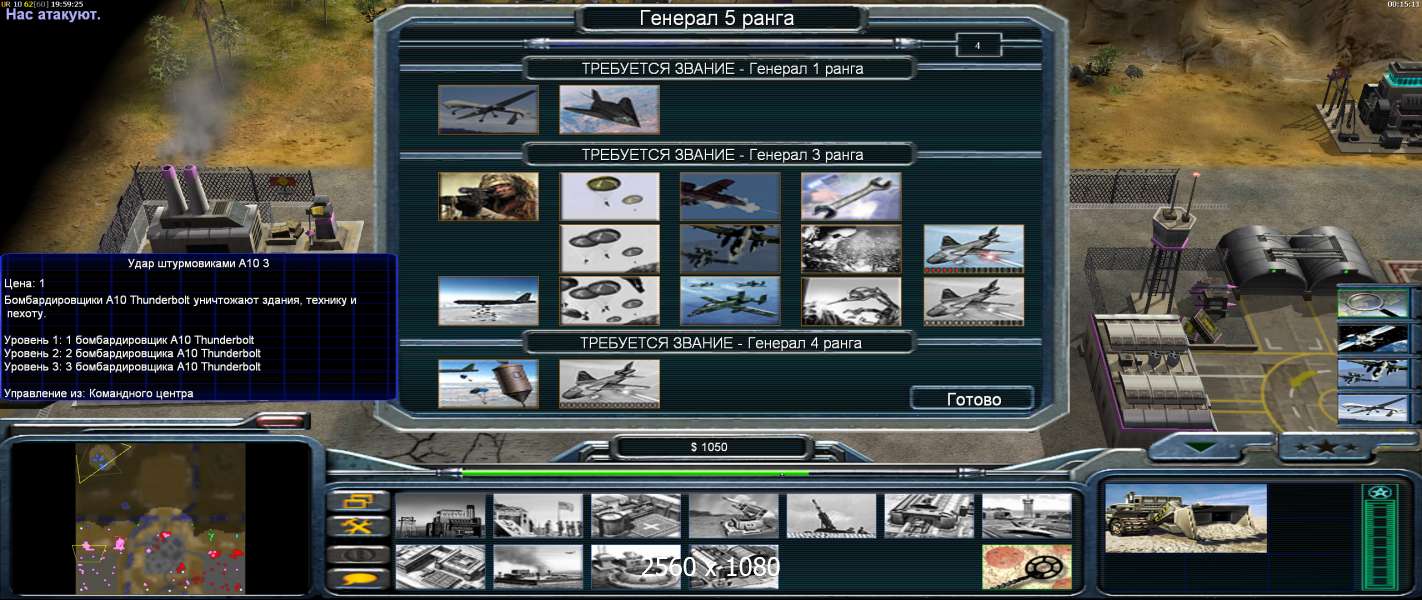The width and height of the screenshot is (1422, 600).
Task: Click the green energy power meter
Action: [x=1380, y=536]
